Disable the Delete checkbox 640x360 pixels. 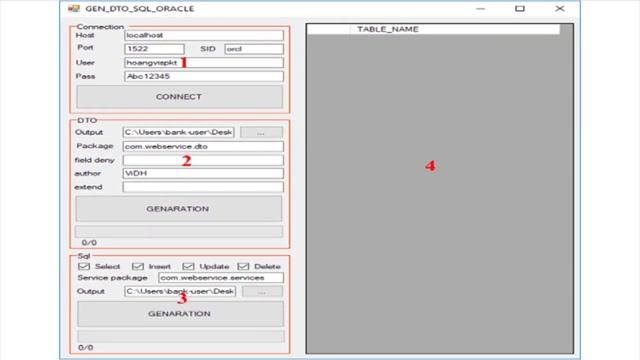point(243,266)
